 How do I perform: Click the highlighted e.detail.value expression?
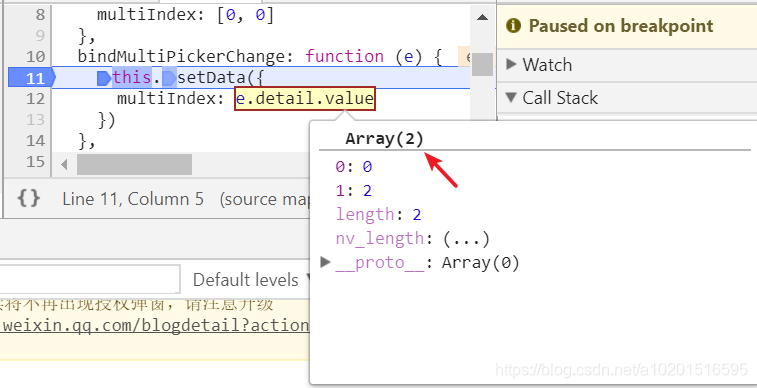(305, 98)
